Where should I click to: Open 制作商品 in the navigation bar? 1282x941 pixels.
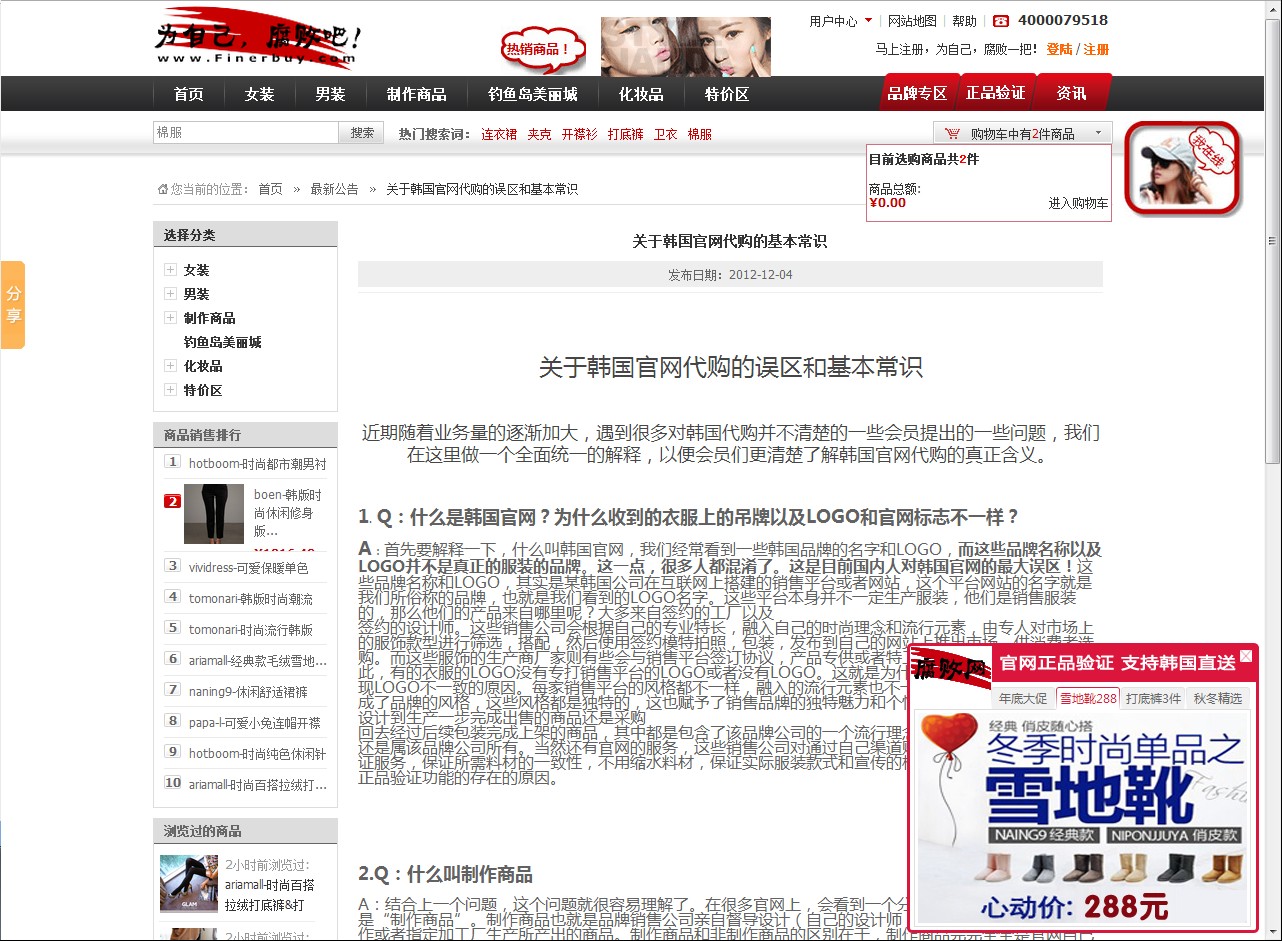pyautogui.click(x=416, y=94)
